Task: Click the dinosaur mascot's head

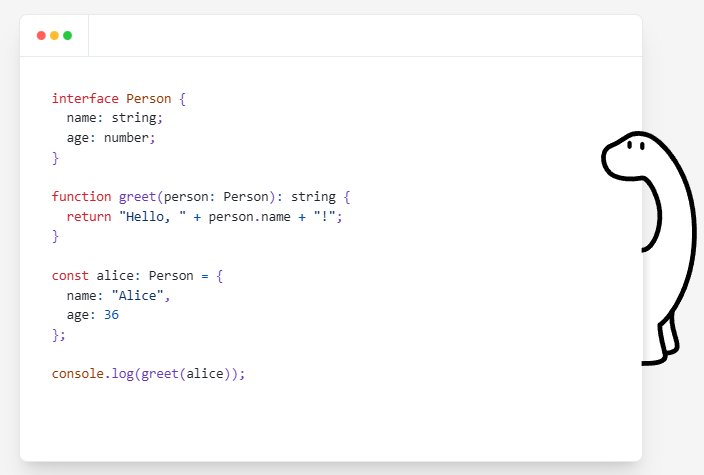Action: pos(628,156)
